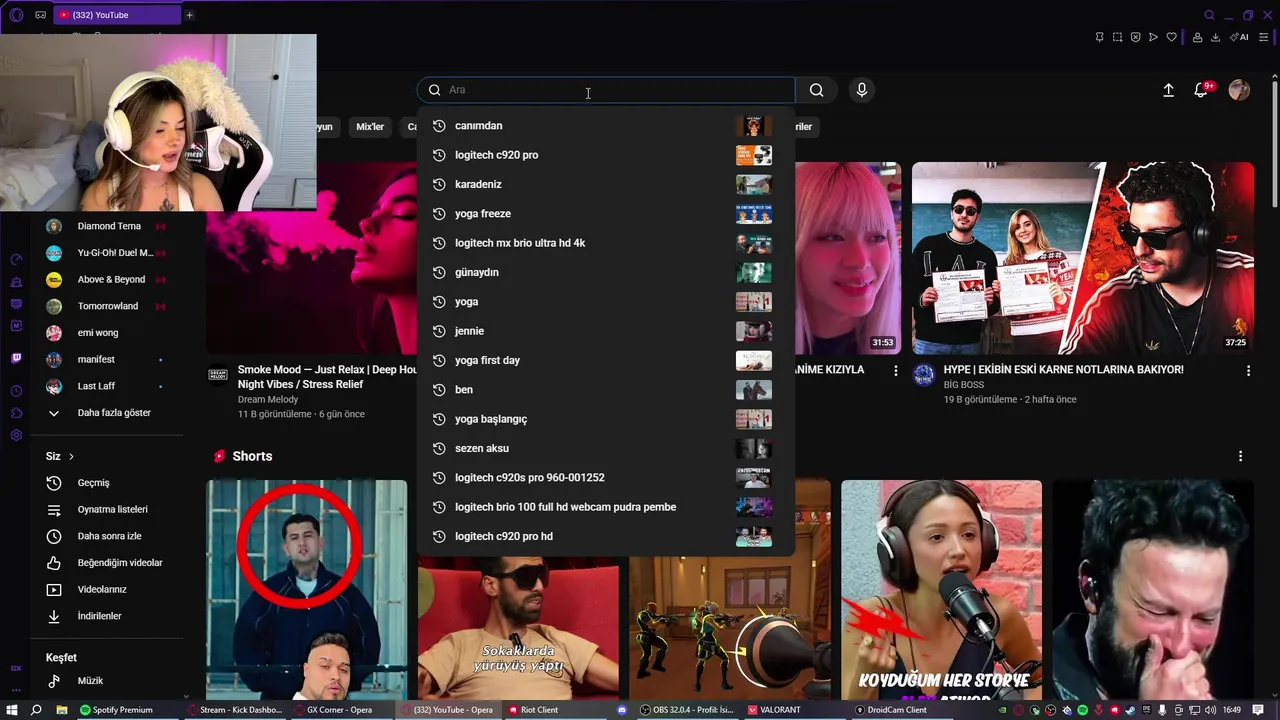The image size is (1280, 720).
Task: Open Opera tab search icon in title bar
Action: coord(1209,15)
